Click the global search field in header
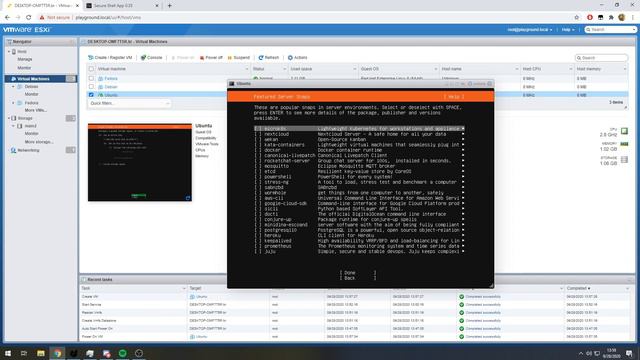The width and height of the screenshot is (640, 360). coord(610,30)
